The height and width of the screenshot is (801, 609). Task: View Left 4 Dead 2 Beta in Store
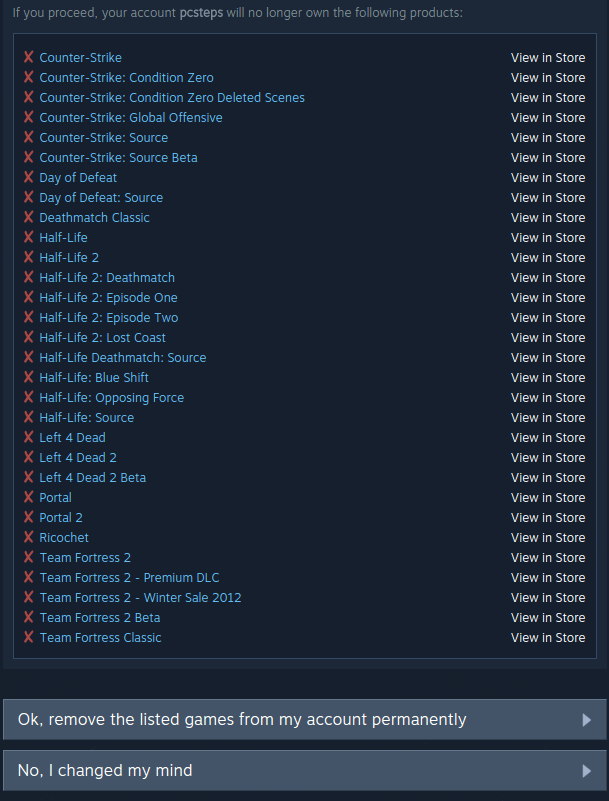pos(548,477)
